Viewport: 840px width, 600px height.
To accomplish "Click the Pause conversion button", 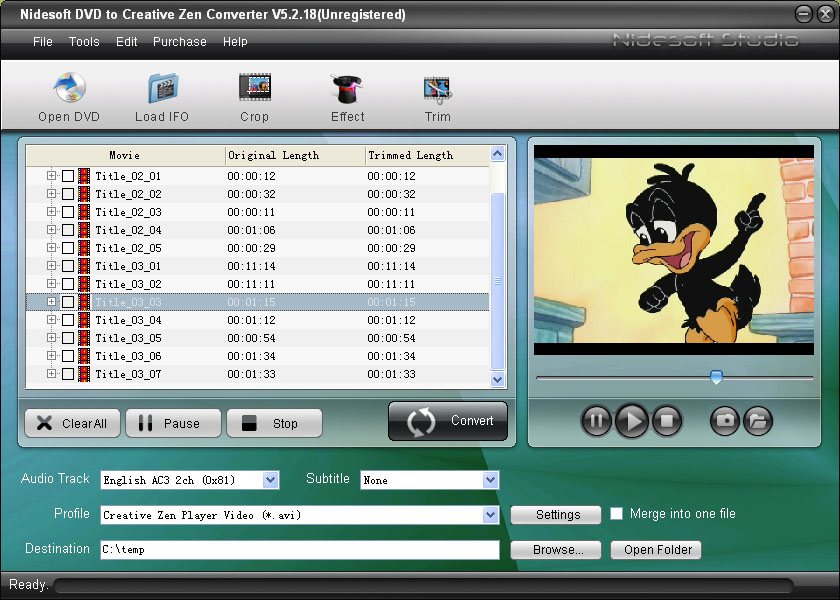I will (173, 423).
